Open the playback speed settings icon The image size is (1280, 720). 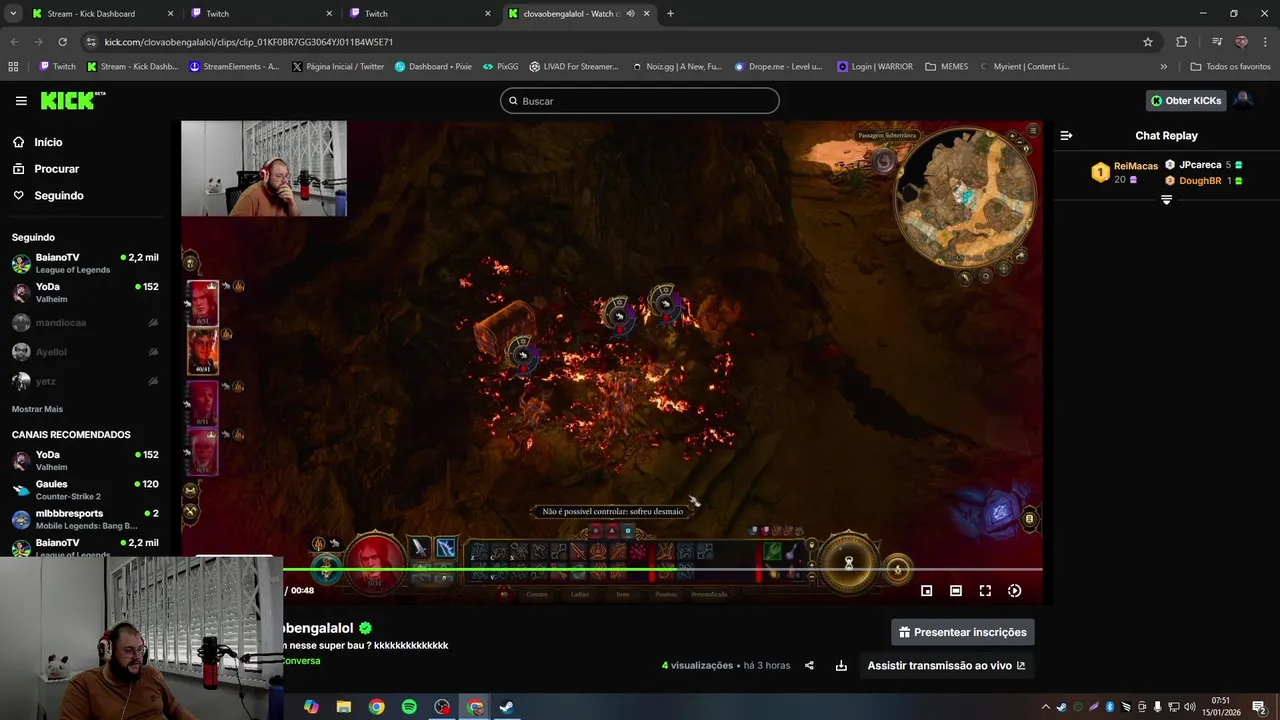1014,591
